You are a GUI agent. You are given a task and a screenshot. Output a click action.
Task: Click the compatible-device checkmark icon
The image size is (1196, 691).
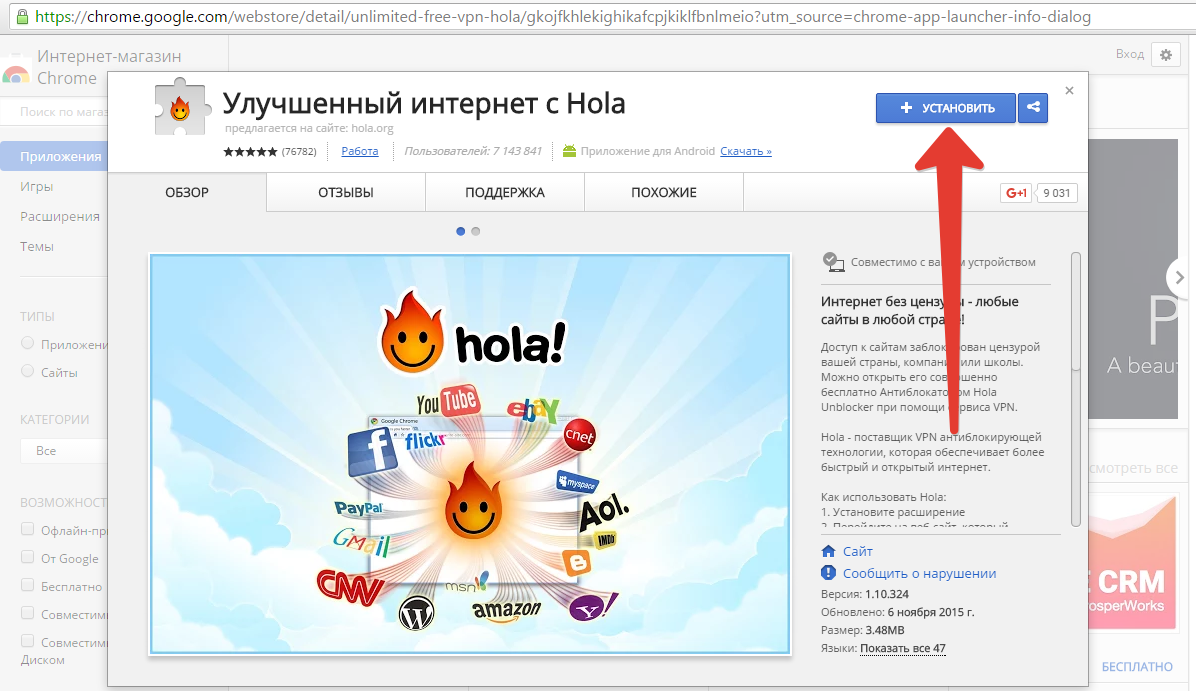833,262
